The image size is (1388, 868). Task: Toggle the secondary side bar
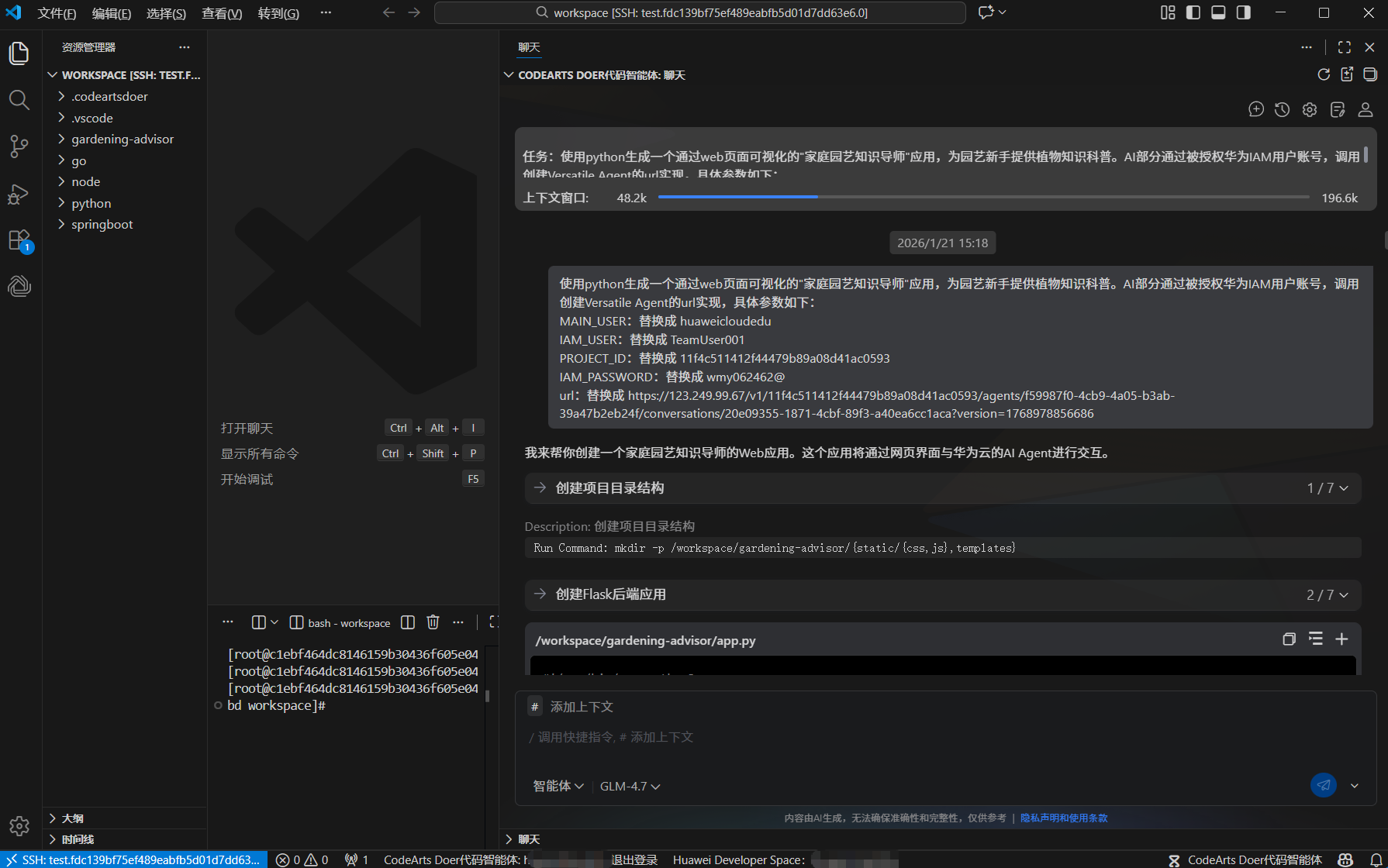tap(1244, 12)
